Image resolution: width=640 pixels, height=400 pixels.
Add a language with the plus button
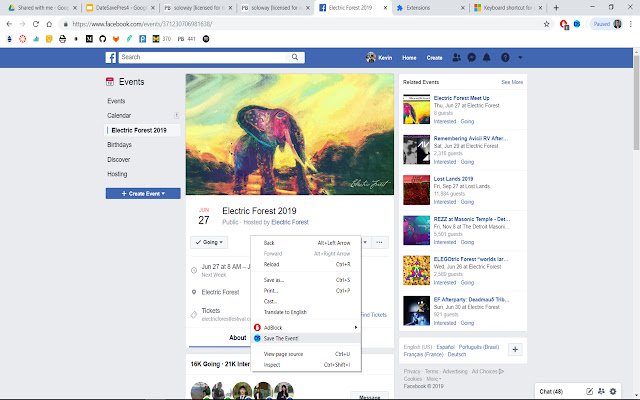coord(515,349)
